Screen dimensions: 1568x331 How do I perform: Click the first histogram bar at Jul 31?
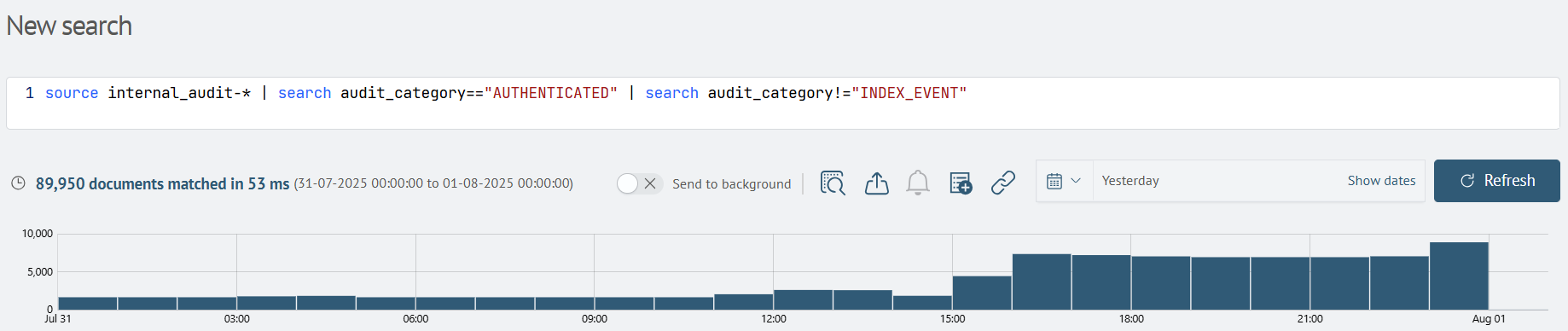point(88,303)
